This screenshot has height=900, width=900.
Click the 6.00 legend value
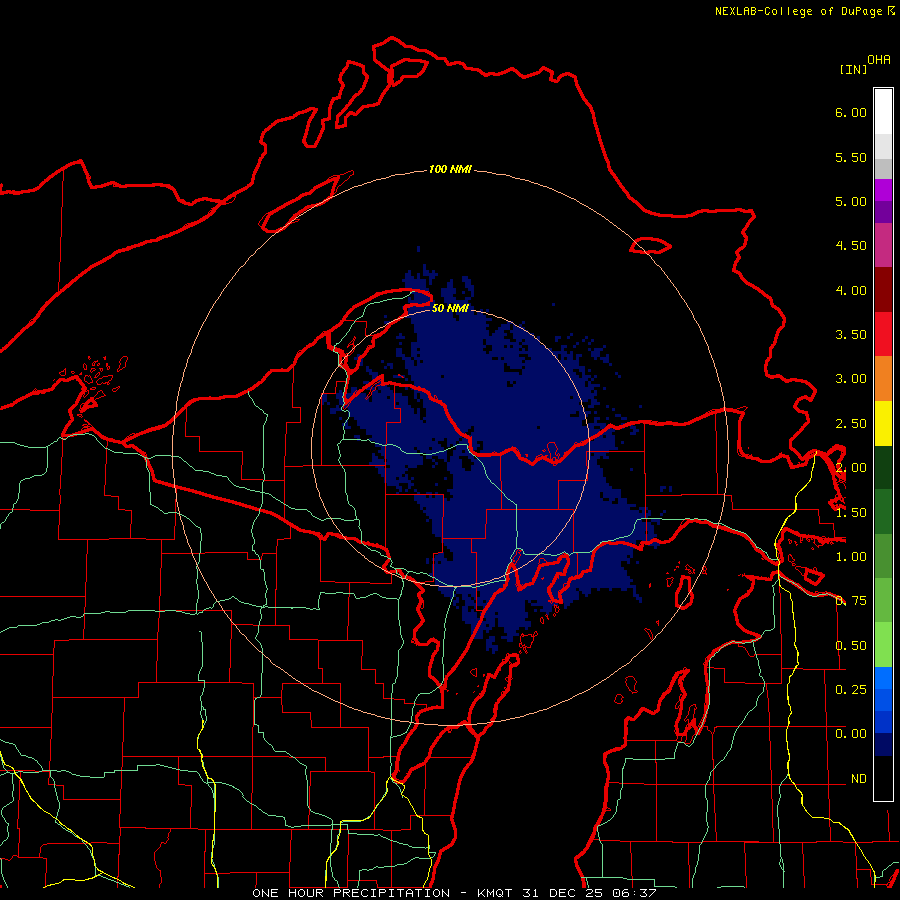851,112
